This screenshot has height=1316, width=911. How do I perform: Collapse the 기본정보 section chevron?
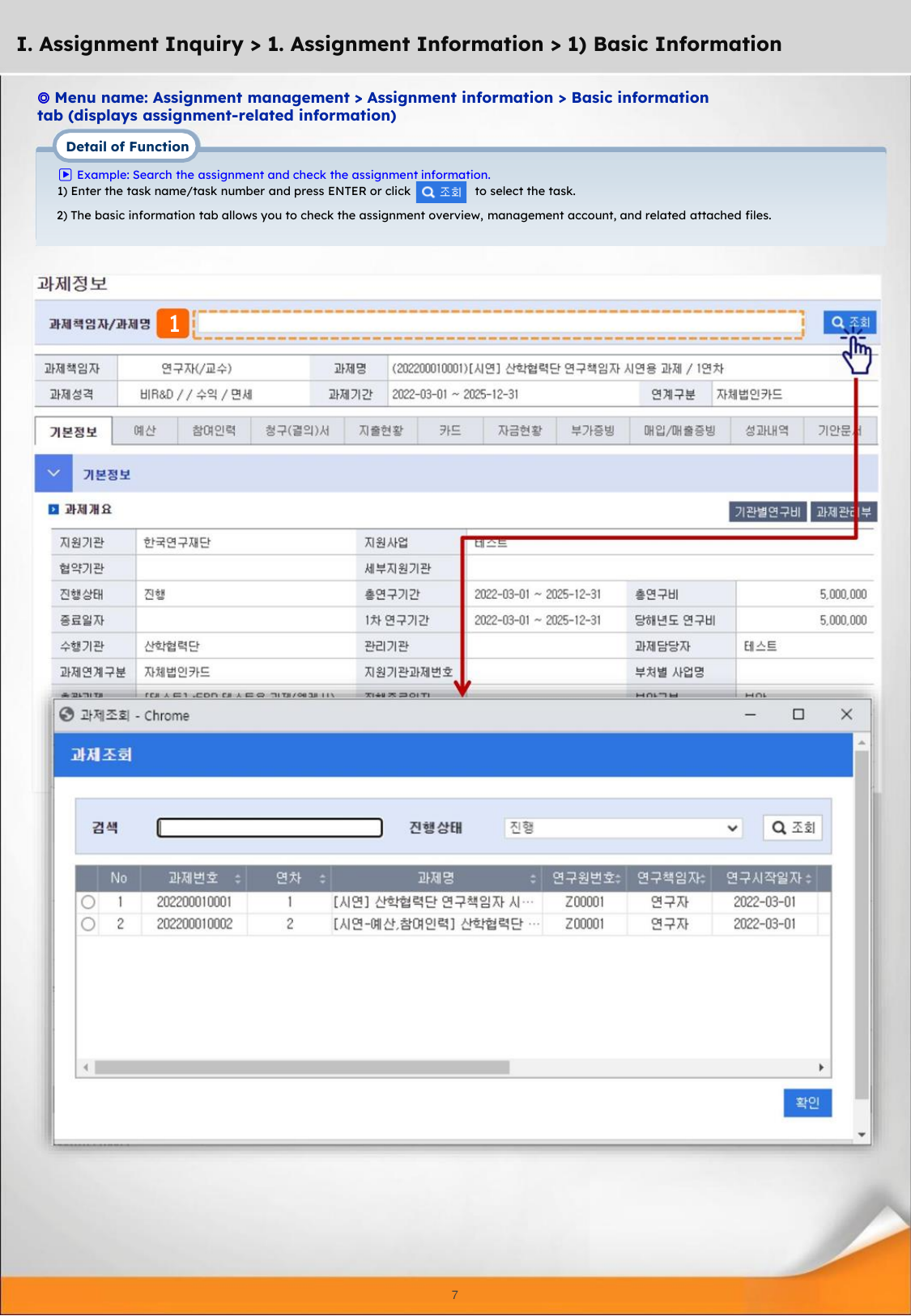pos(53,473)
